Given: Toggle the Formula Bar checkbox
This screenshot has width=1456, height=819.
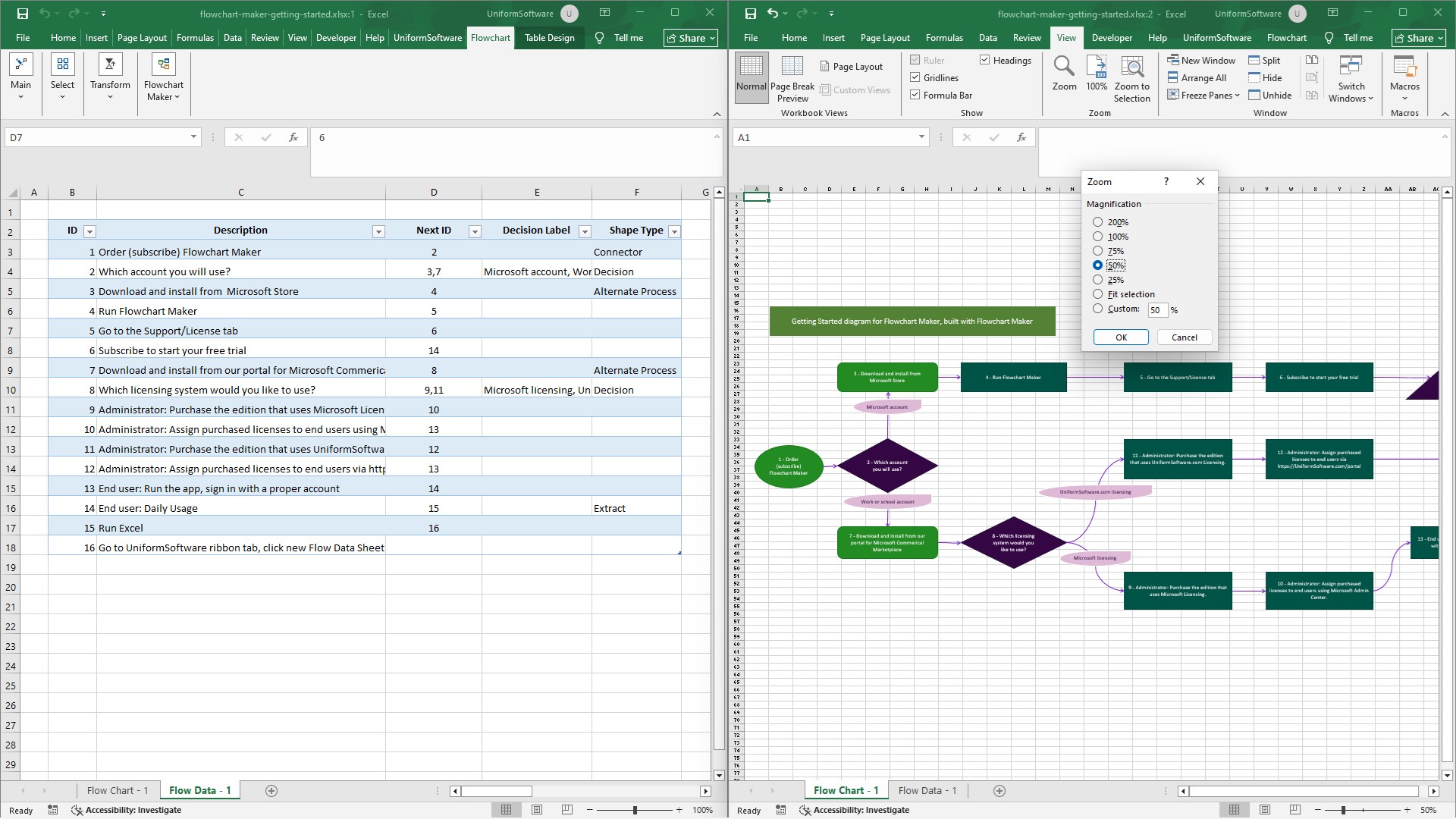Looking at the screenshot, I should coord(915,95).
